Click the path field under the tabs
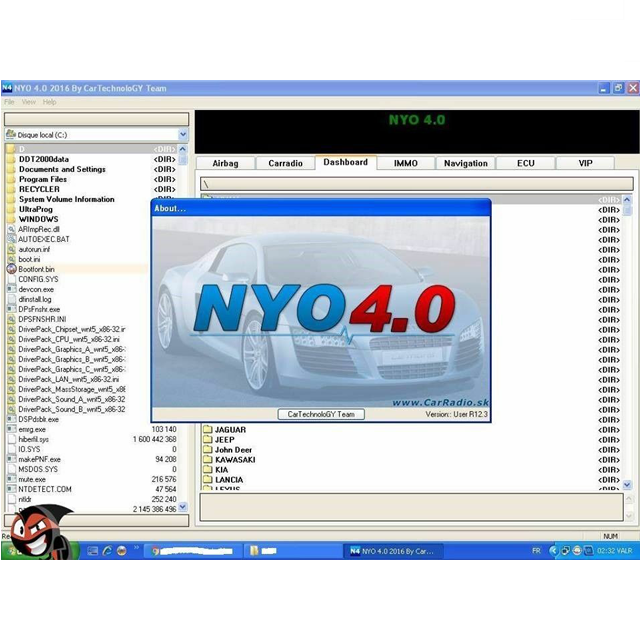The width and height of the screenshot is (640, 640). click(x=416, y=184)
